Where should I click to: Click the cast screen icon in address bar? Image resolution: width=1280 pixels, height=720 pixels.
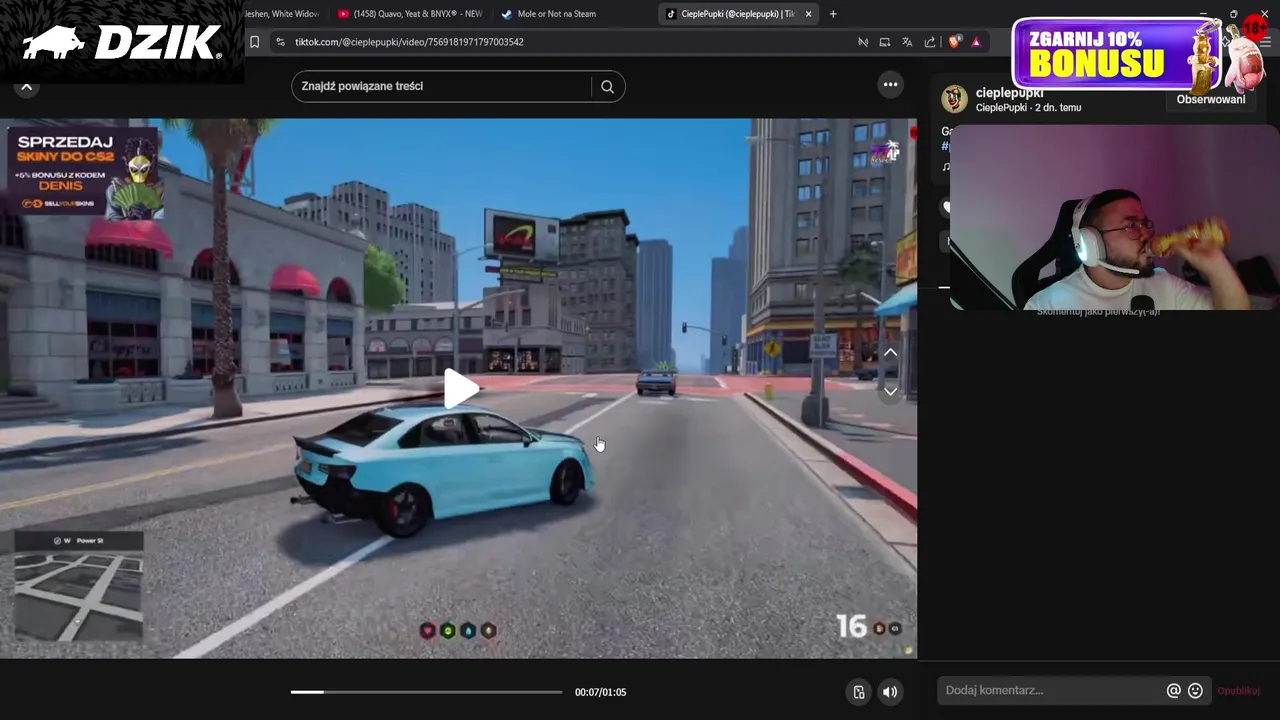click(884, 42)
